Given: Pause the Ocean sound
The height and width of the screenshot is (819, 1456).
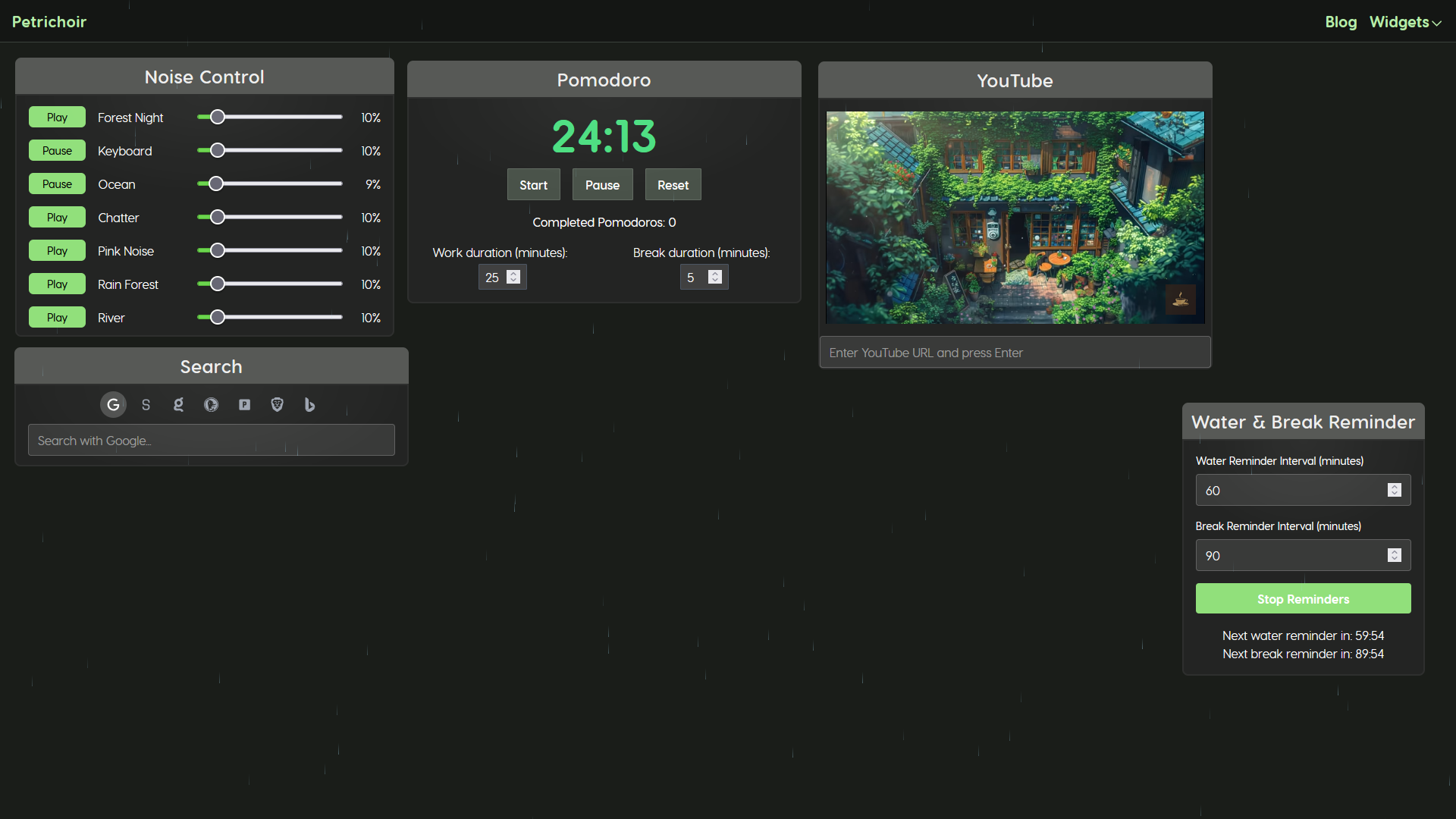Looking at the screenshot, I should click(57, 184).
